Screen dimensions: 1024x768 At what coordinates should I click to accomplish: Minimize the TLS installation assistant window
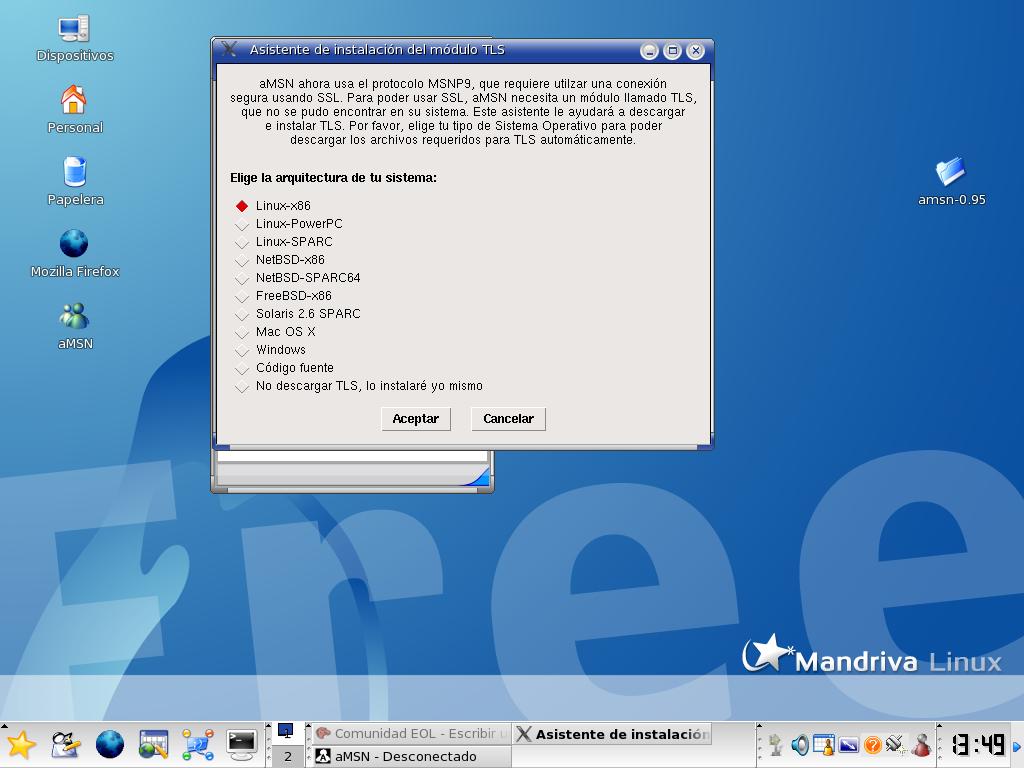[649, 51]
